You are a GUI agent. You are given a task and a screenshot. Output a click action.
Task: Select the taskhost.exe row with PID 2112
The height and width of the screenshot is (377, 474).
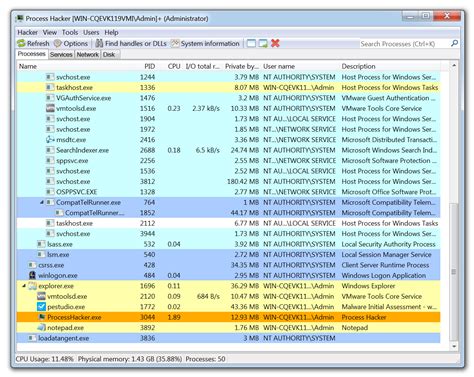[228, 223]
